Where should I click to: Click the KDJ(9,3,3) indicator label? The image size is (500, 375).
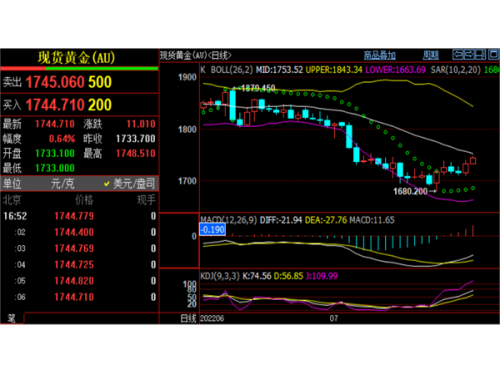pos(220,276)
